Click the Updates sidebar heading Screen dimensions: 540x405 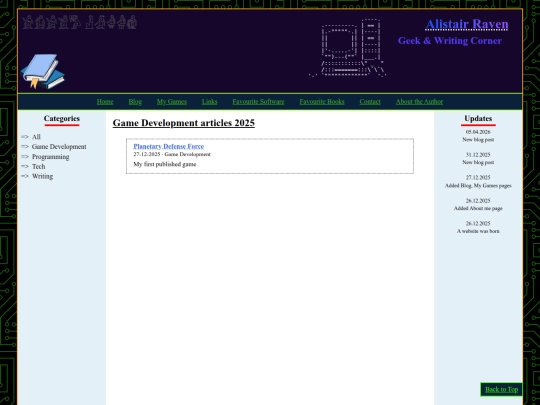(478, 118)
